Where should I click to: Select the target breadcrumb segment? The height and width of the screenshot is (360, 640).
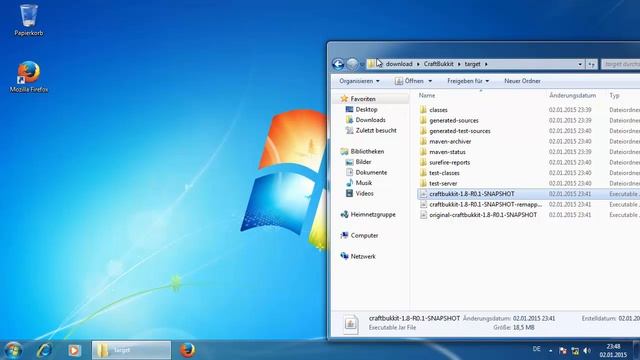(472, 64)
